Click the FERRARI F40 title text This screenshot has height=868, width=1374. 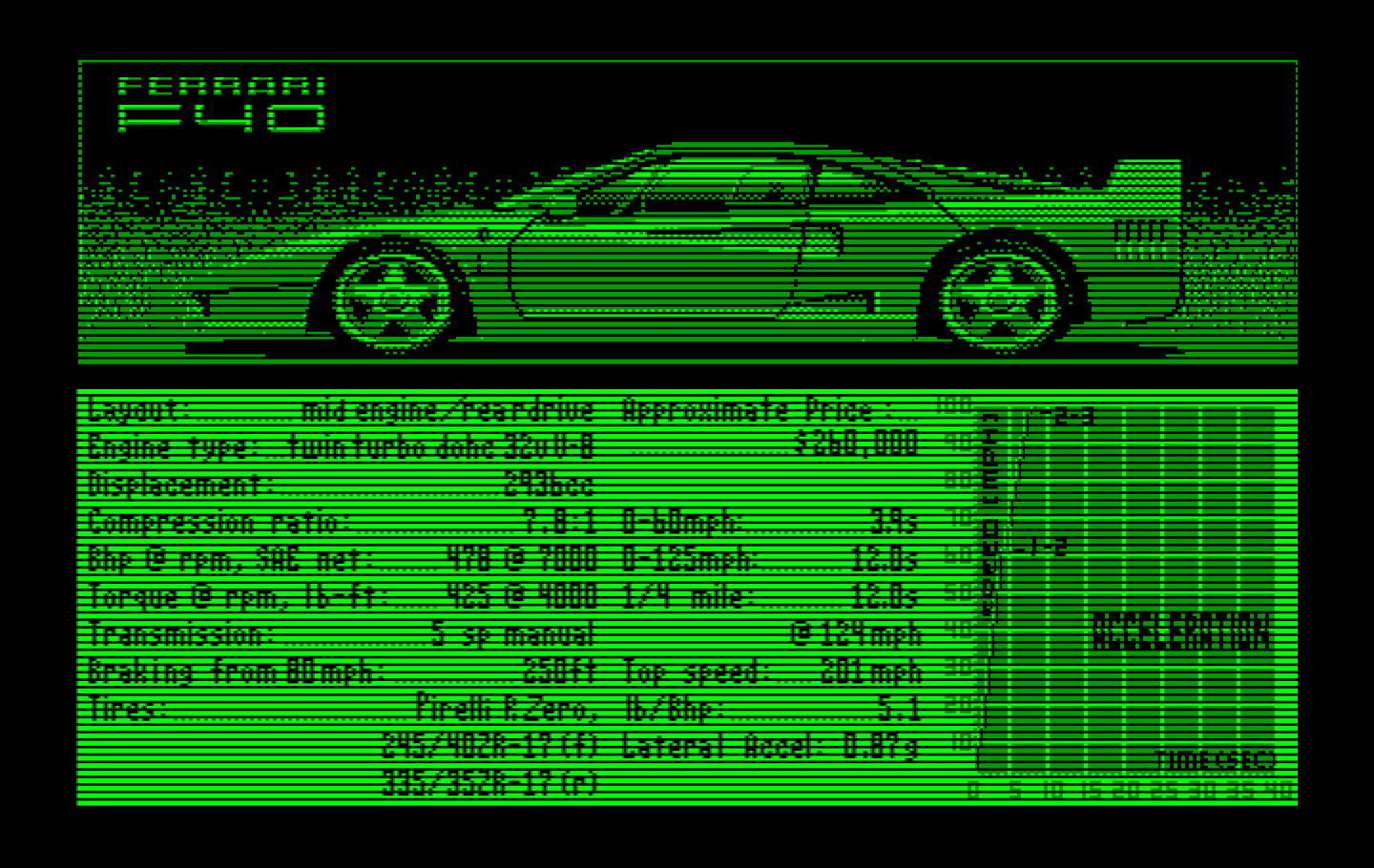click(221, 105)
